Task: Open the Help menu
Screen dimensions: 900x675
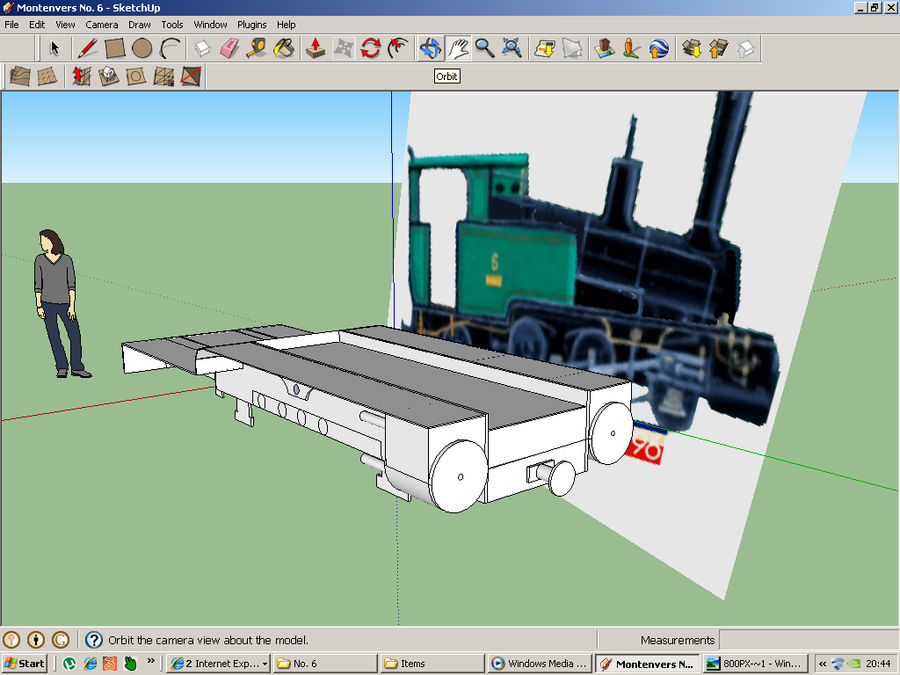Action: (x=286, y=25)
